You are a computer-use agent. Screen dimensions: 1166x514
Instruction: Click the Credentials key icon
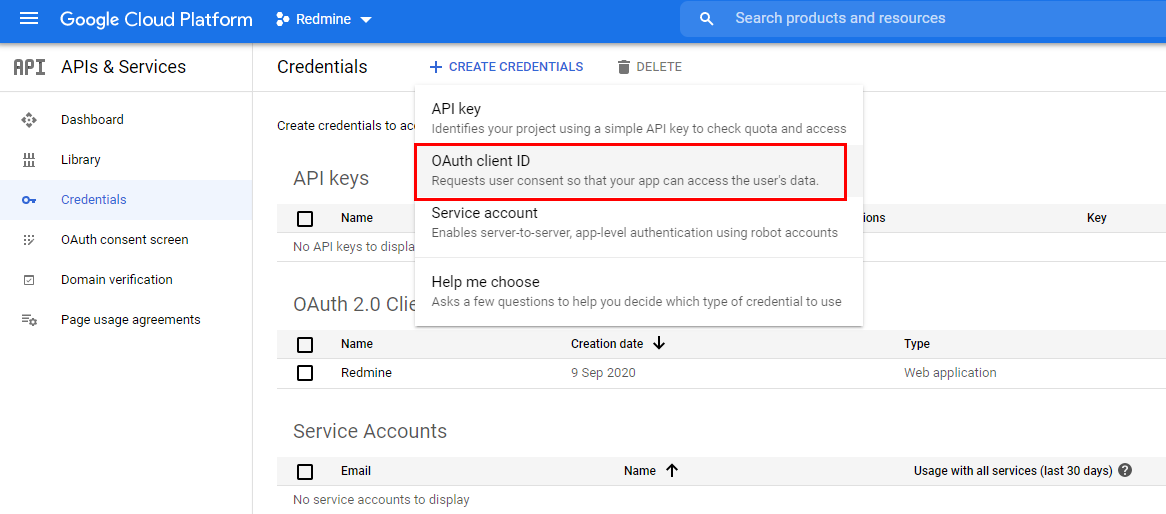click(x=29, y=200)
